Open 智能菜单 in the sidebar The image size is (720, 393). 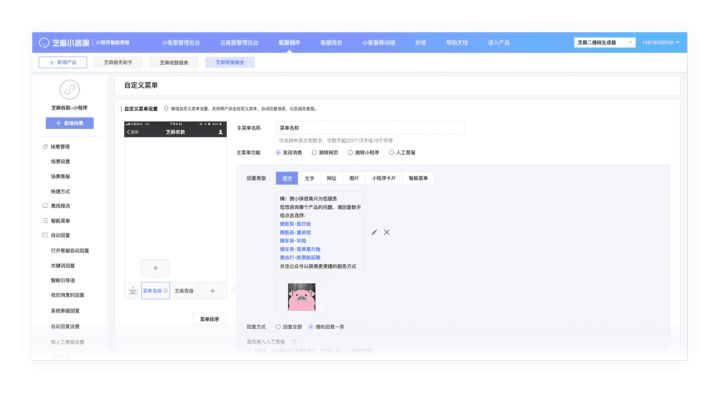click(61, 221)
